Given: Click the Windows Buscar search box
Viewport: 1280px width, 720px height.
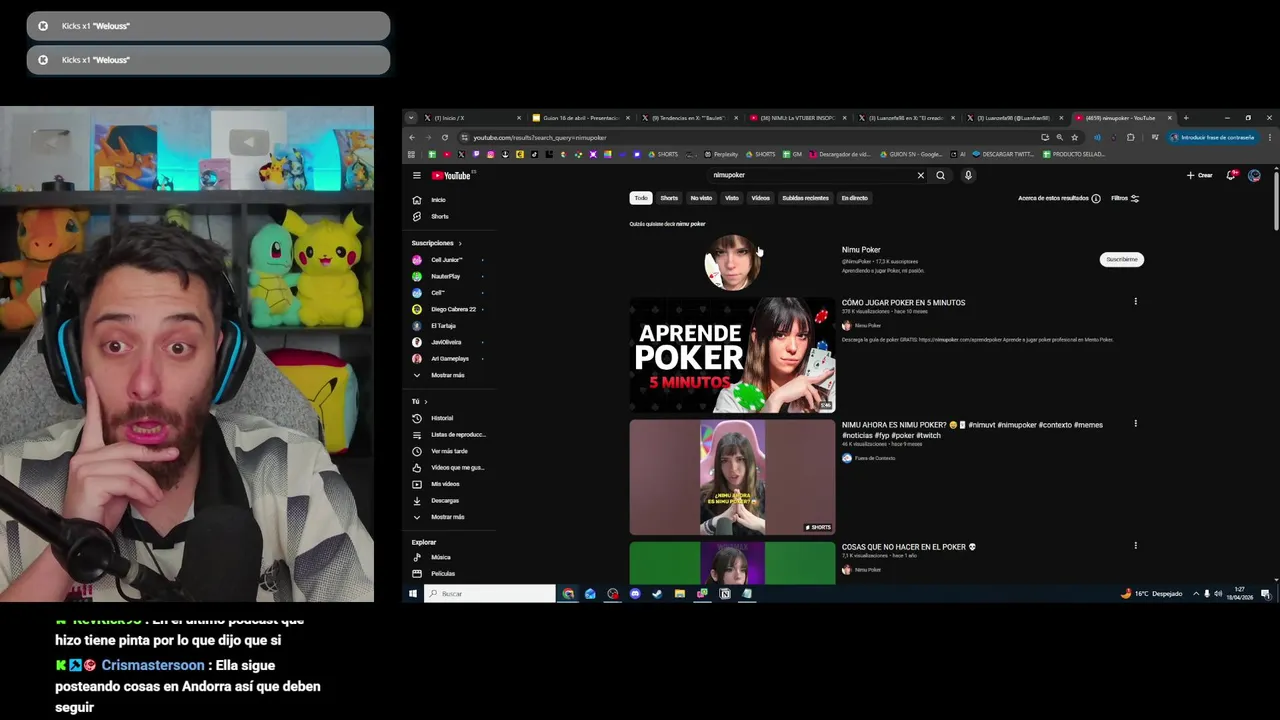Looking at the screenshot, I should tap(490, 594).
